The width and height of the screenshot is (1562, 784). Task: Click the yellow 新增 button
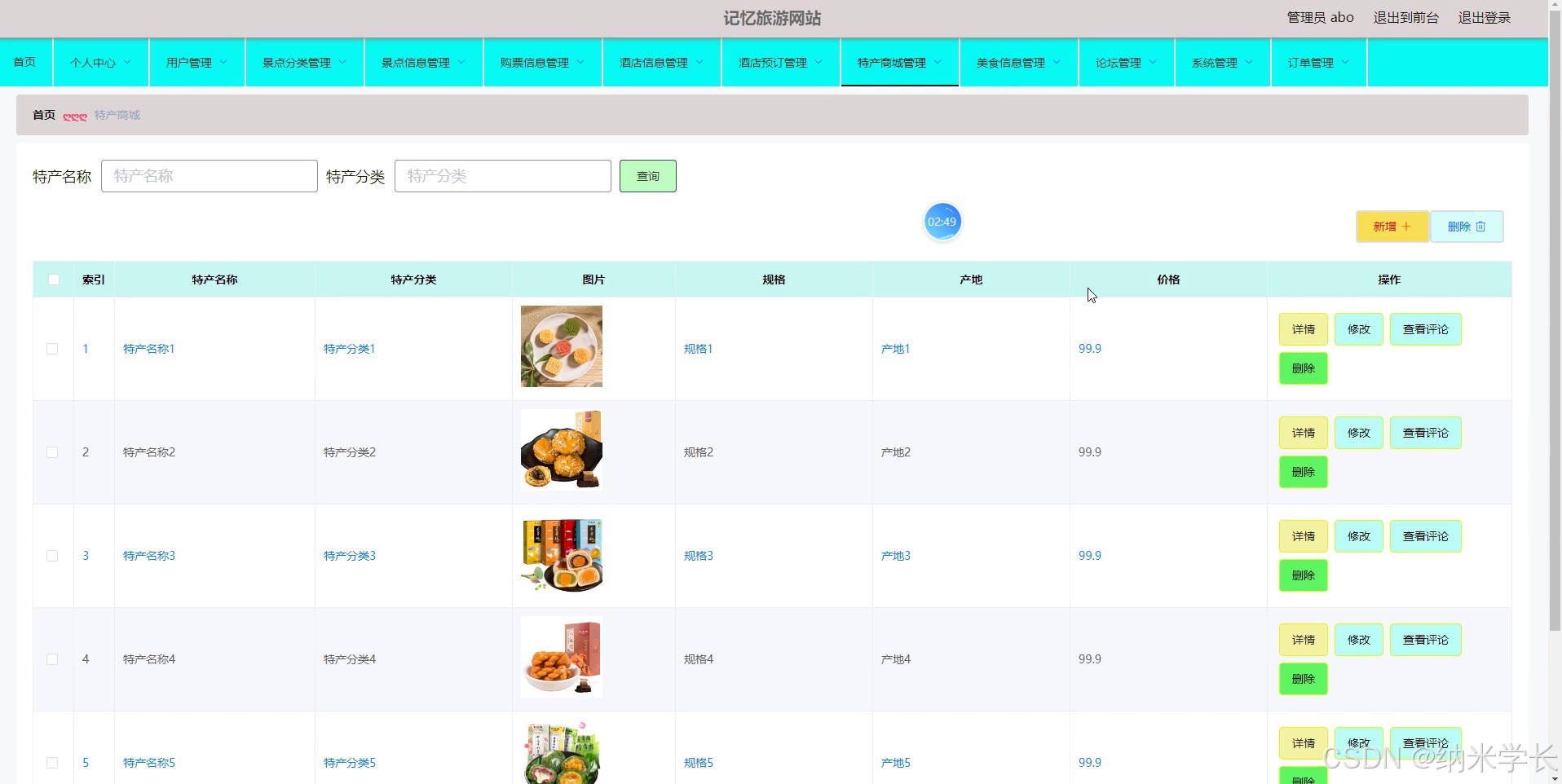coord(1392,227)
